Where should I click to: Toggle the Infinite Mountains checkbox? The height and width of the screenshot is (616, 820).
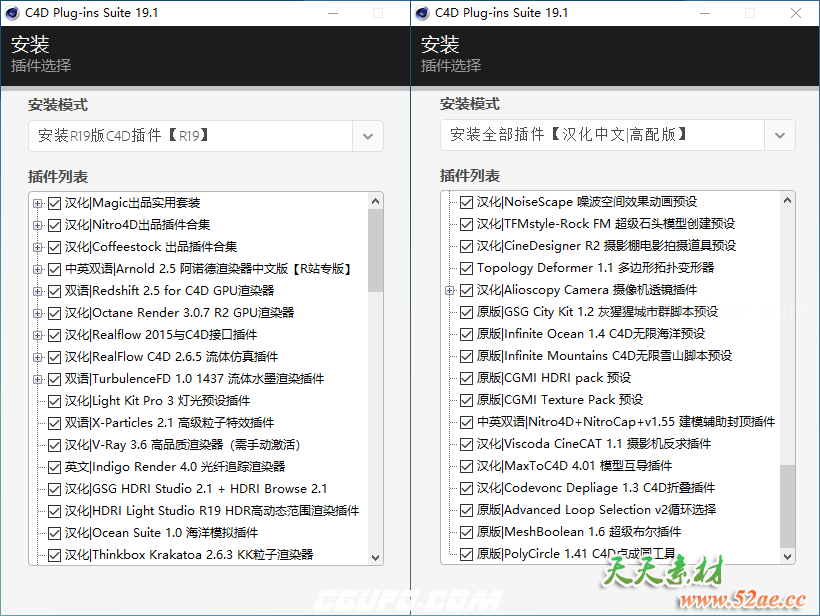pos(466,356)
